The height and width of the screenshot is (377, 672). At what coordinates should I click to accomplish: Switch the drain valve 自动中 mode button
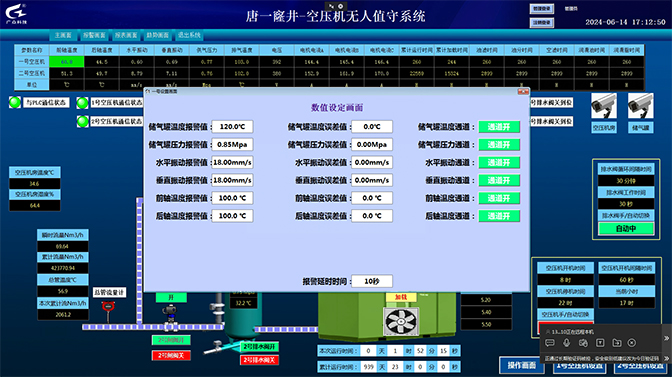[x=626, y=229]
